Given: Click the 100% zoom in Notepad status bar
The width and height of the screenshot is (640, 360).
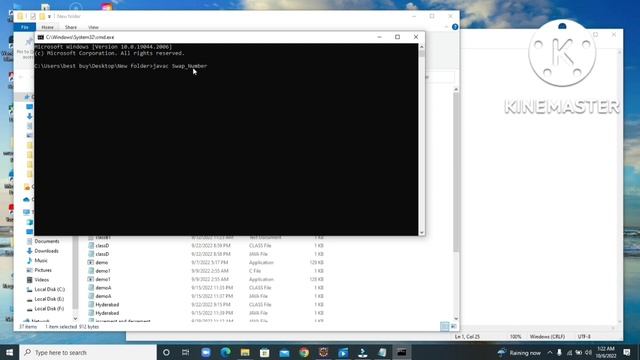Looking at the screenshot, I should (516, 337).
